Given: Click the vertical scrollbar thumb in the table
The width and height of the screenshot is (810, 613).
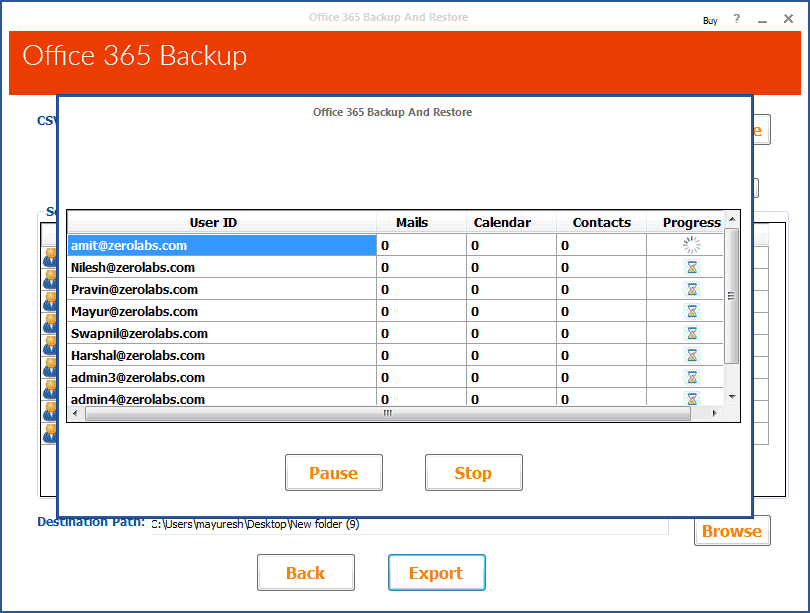Looking at the screenshot, I should [731, 296].
